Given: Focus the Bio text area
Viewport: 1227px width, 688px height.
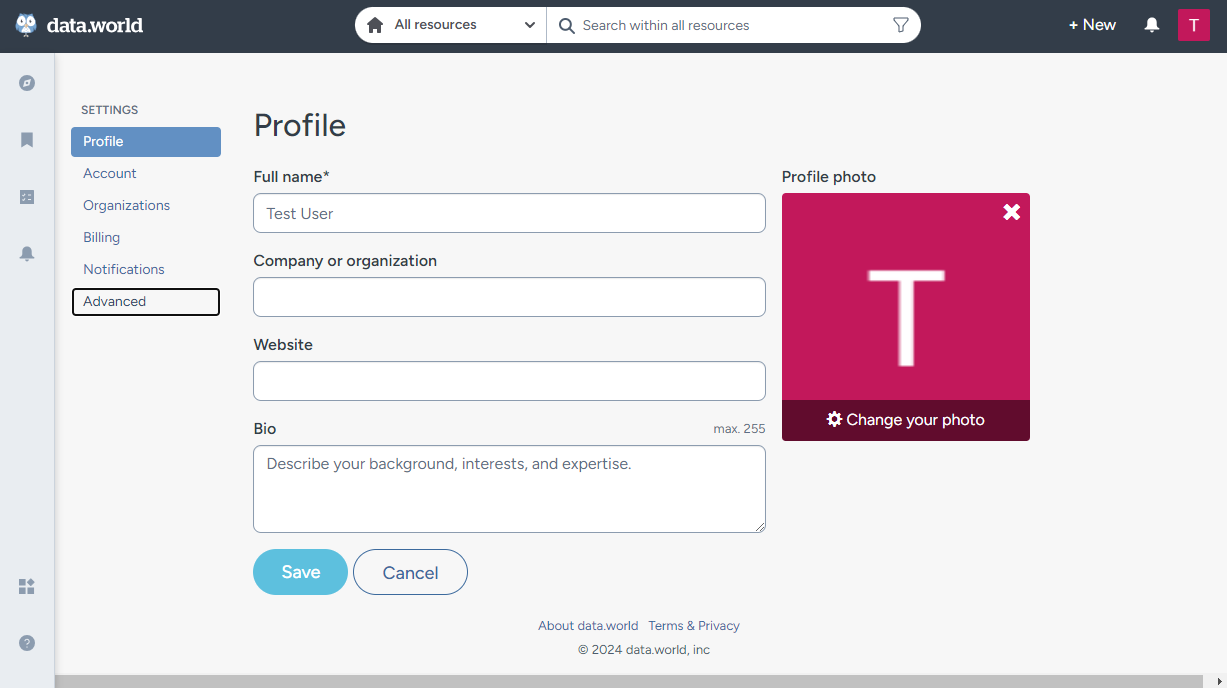Looking at the screenshot, I should tap(509, 489).
